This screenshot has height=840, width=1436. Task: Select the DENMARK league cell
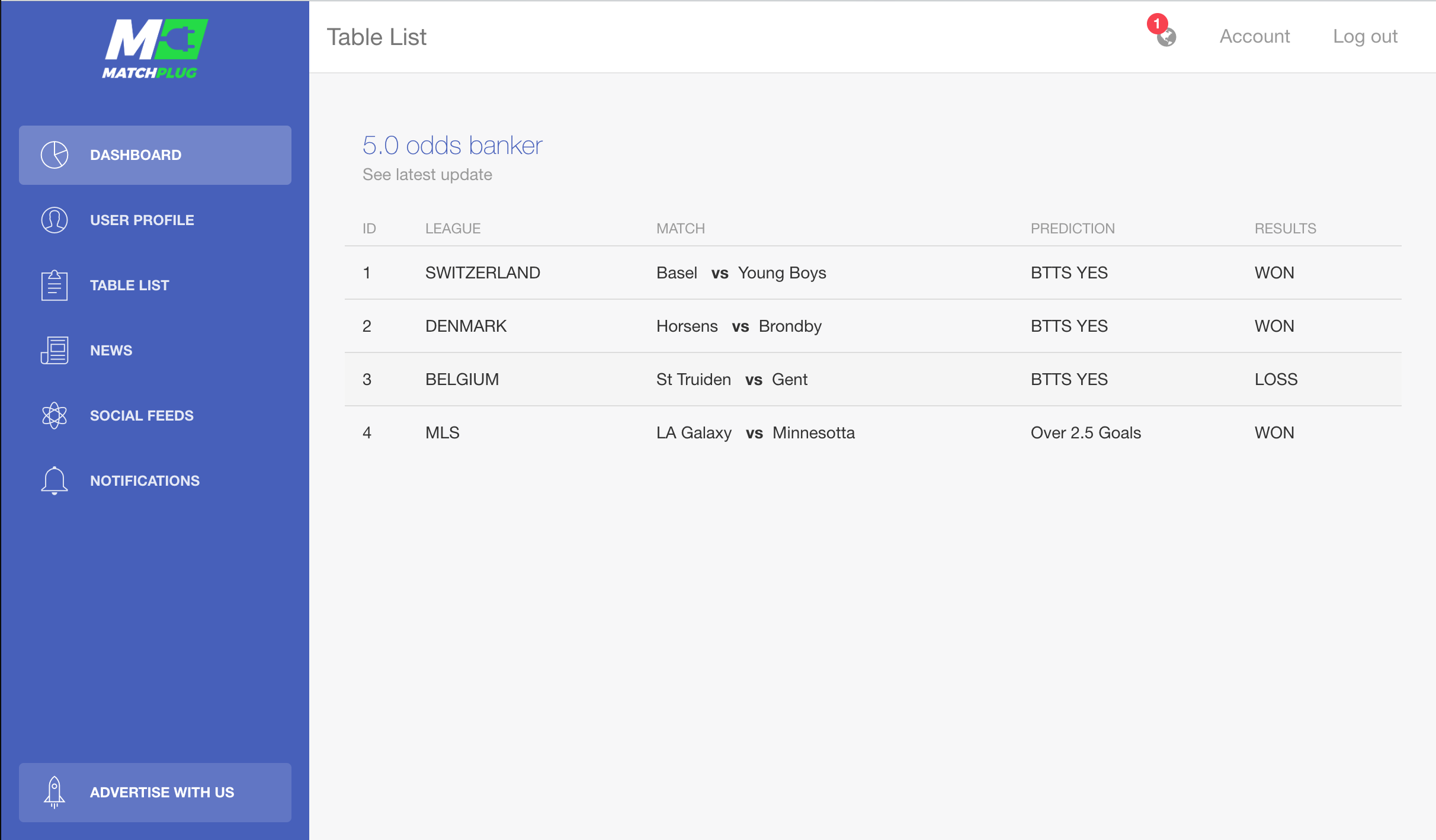coord(466,326)
